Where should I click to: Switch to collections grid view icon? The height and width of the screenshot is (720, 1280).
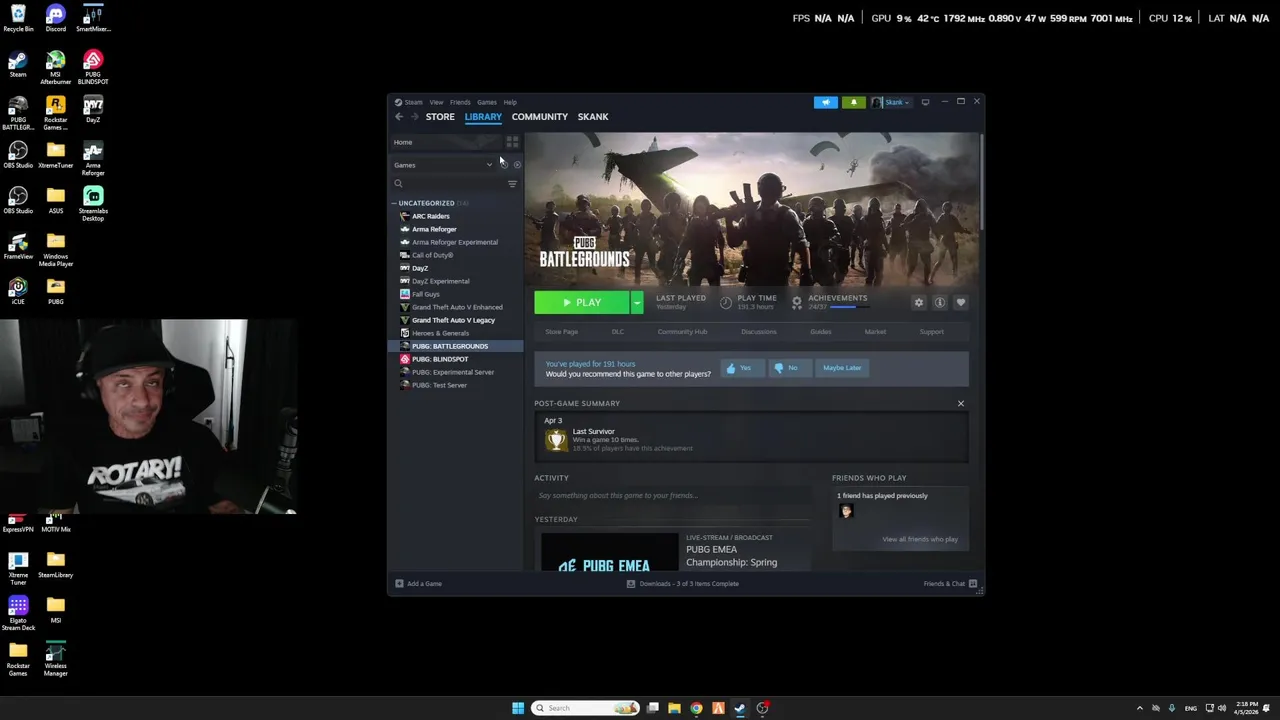pyautogui.click(x=513, y=142)
